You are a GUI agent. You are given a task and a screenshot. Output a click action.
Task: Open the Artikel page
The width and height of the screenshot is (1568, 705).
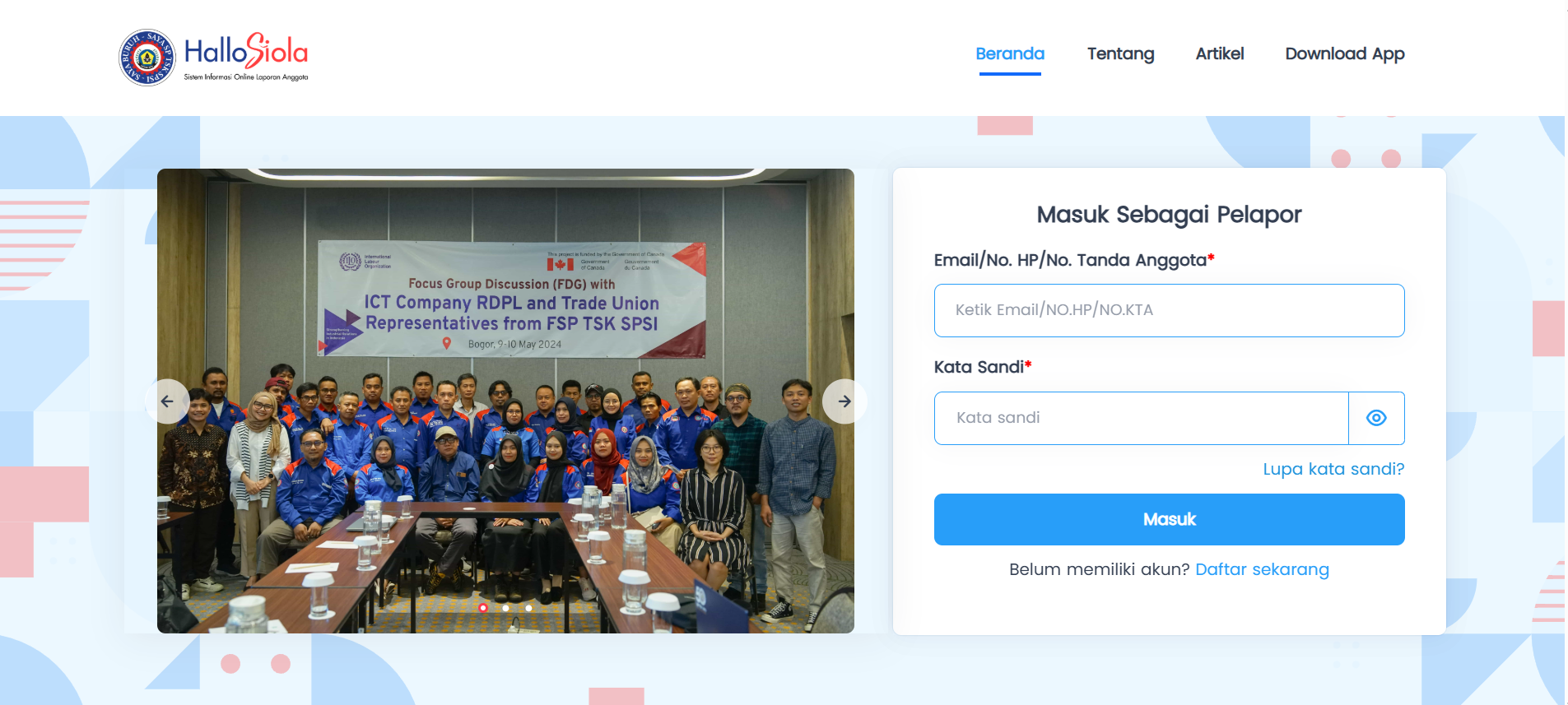(x=1220, y=53)
